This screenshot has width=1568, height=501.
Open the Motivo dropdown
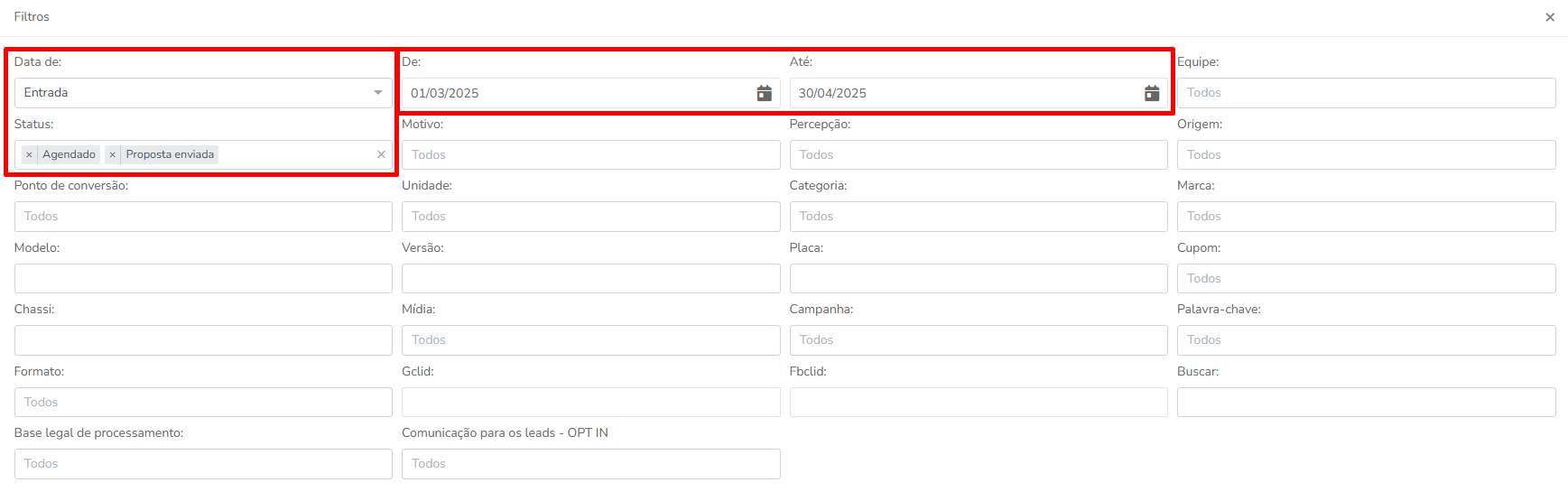click(x=590, y=154)
